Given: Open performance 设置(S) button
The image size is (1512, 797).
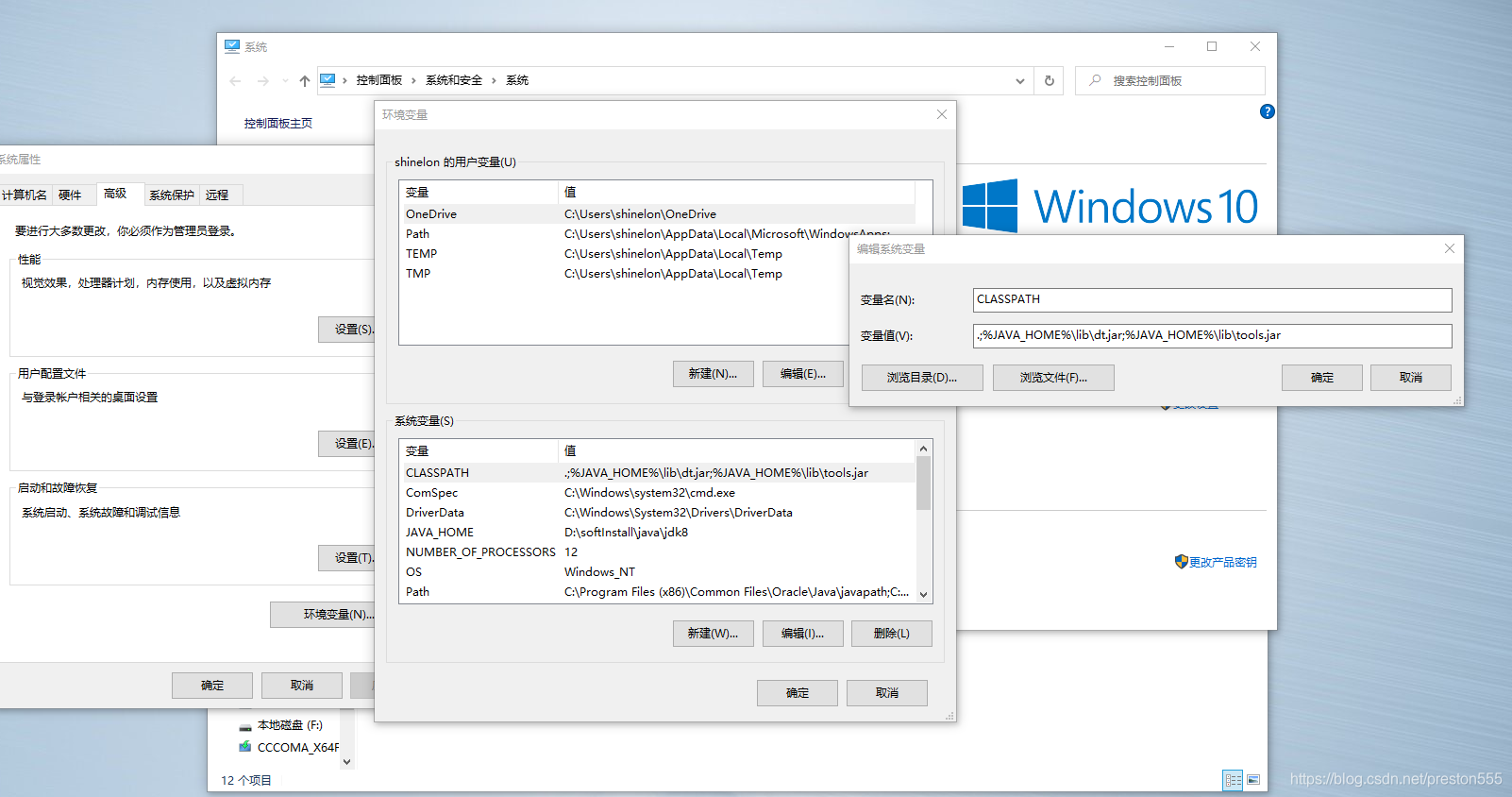Looking at the screenshot, I should tap(347, 330).
